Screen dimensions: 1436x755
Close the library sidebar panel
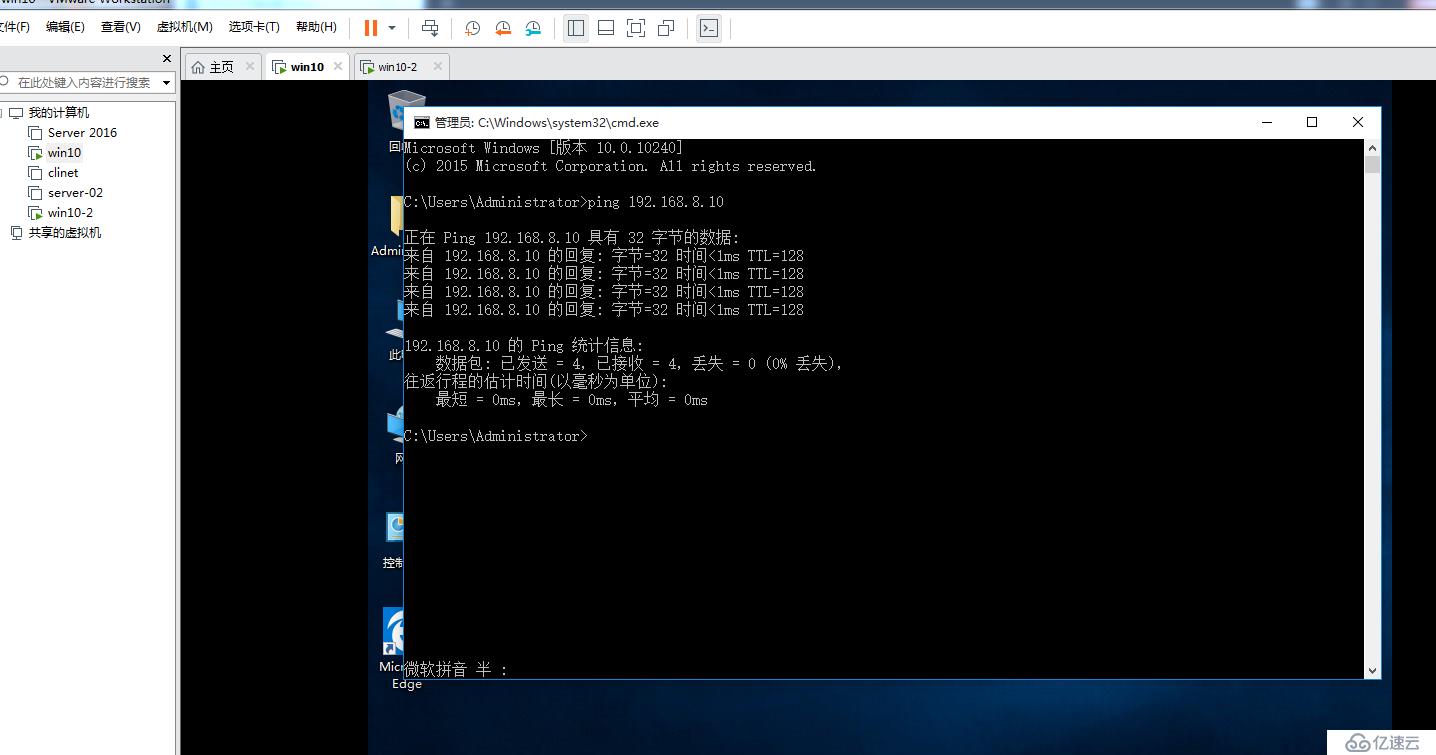pos(167,59)
